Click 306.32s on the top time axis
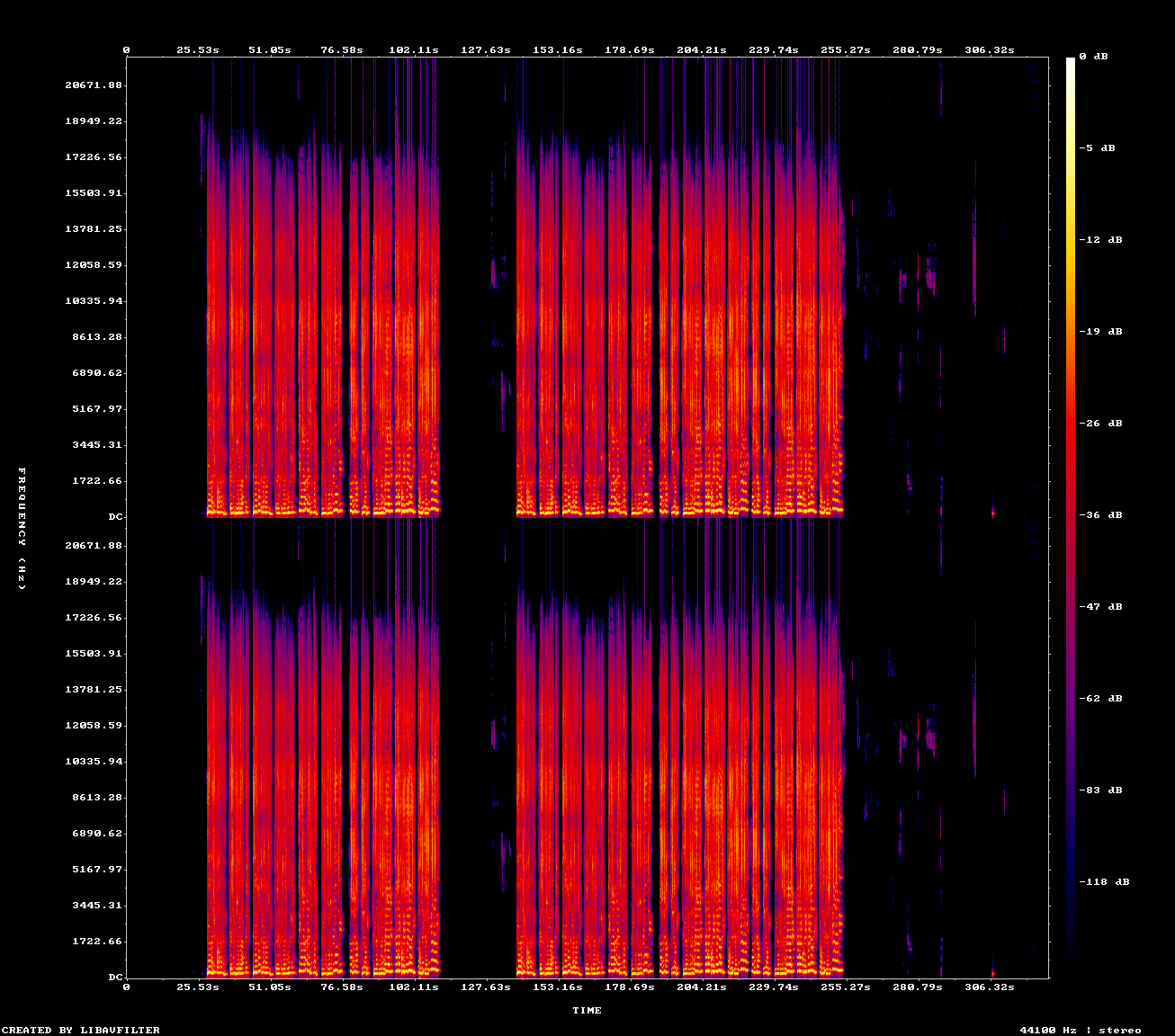The width and height of the screenshot is (1175, 1036). [x=990, y=50]
